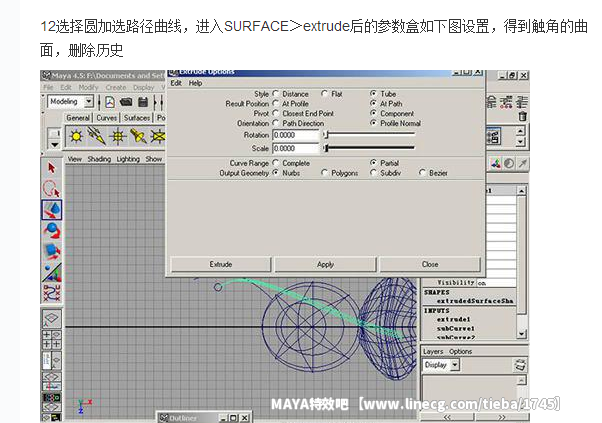Select extrude1 in INPUTS list
This screenshot has height=423, width=602.
(x=453, y=319)
